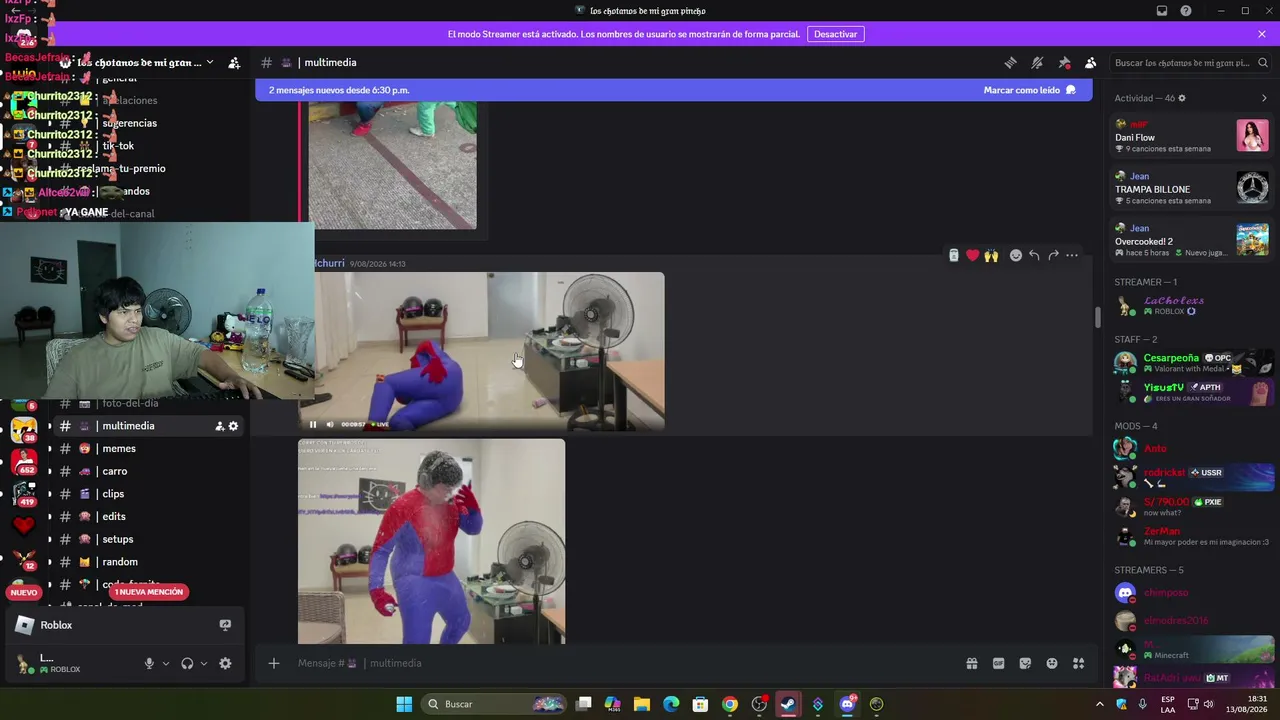Open Steam from the taskbar
The height and width of the screenshot is (720, 1280).
pos(788,704)
